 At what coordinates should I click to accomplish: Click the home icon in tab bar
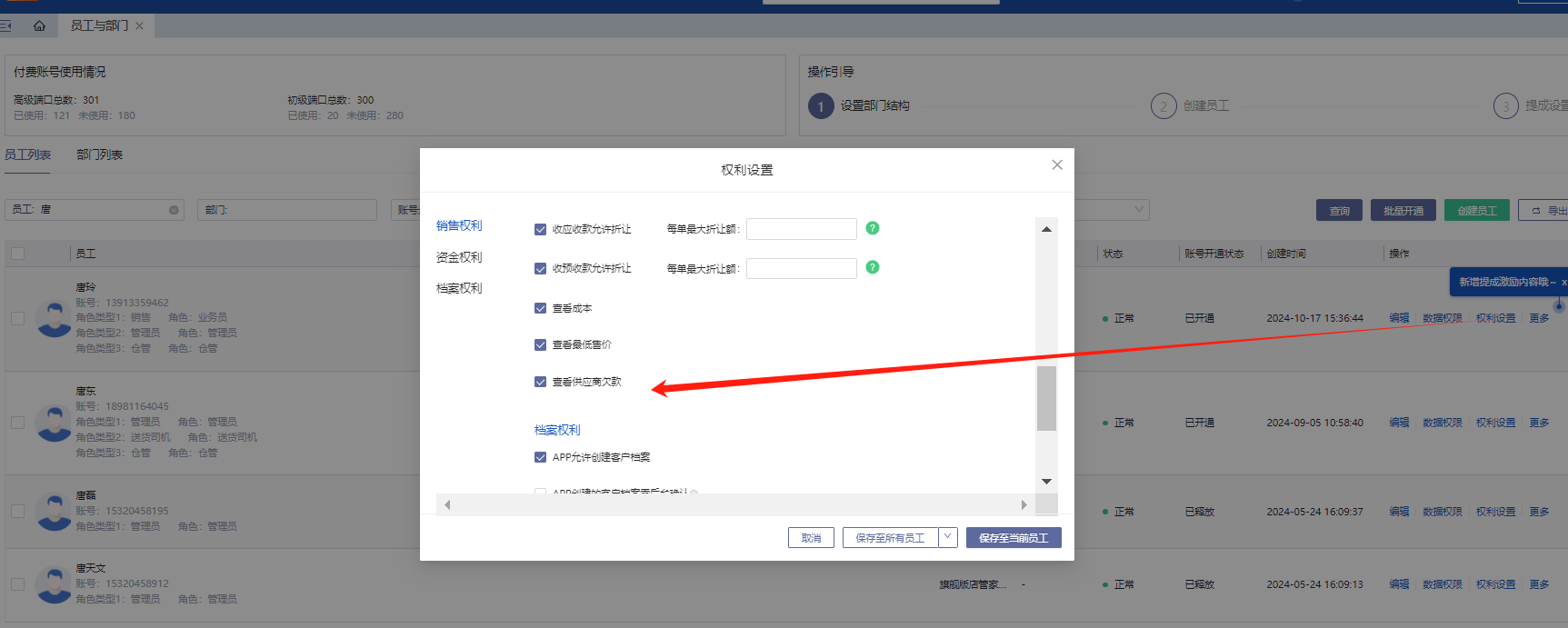(39, 26)
